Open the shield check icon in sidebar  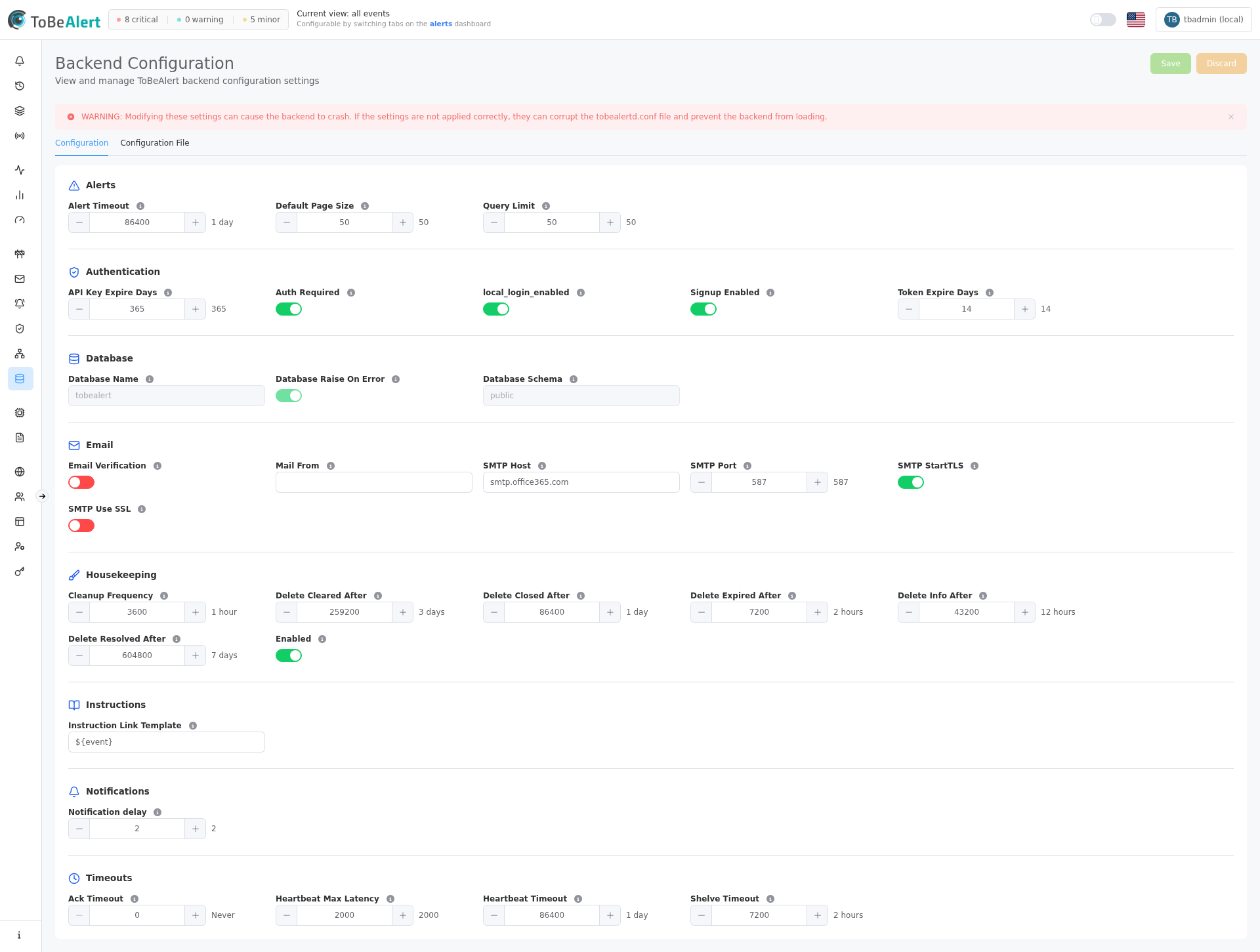(20, 329)
